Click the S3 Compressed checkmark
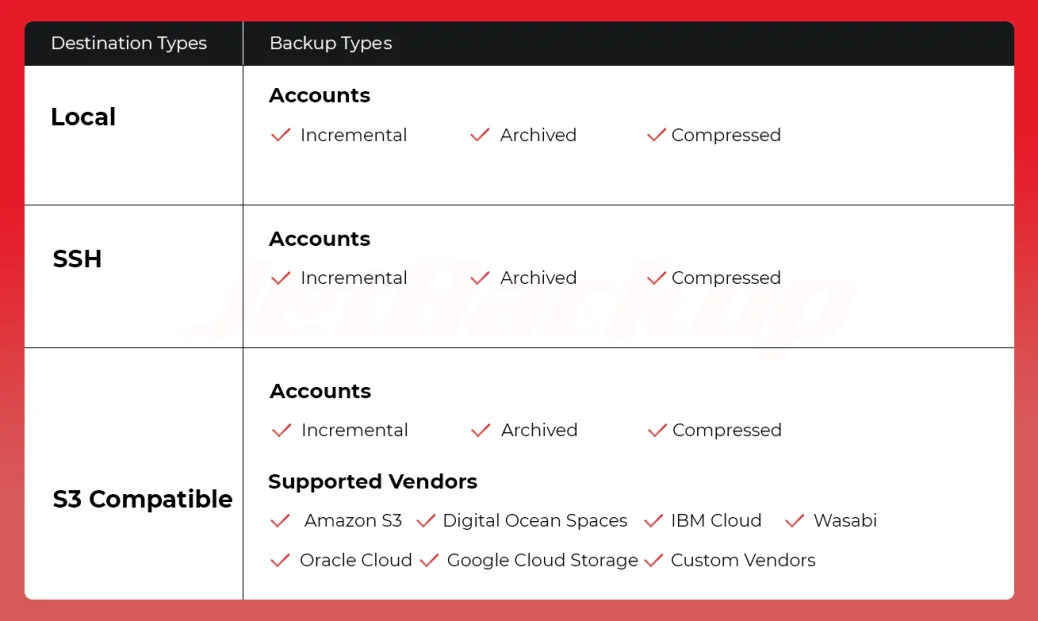The image size is (1038, 621). coord(657,430)
